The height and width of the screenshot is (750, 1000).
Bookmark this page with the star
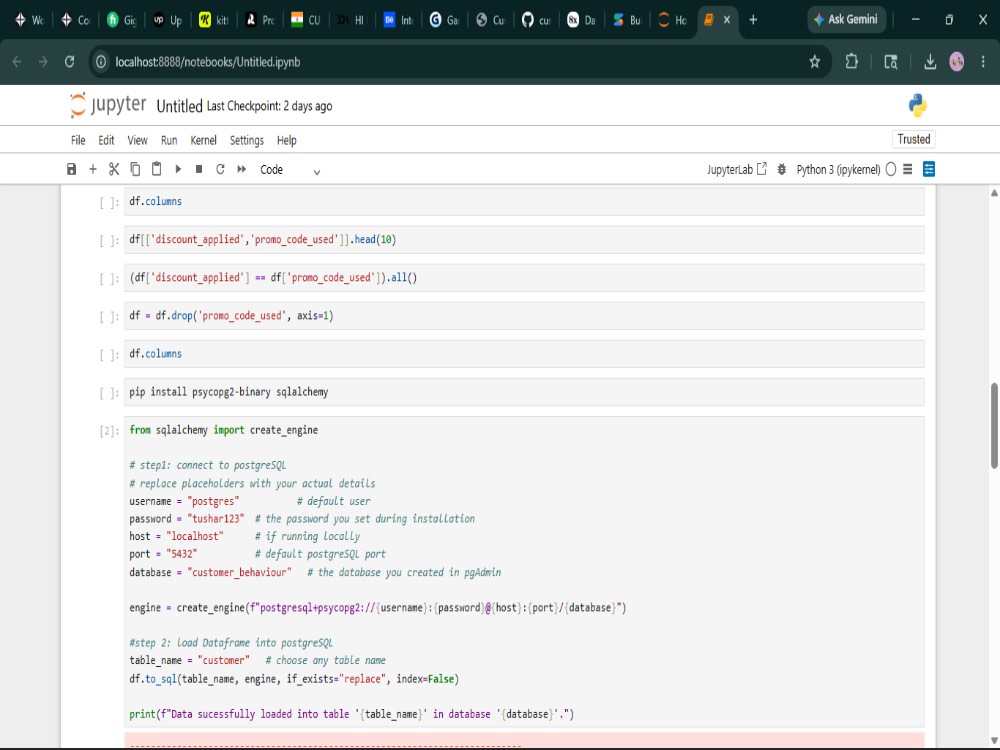[x=814, y=62]
